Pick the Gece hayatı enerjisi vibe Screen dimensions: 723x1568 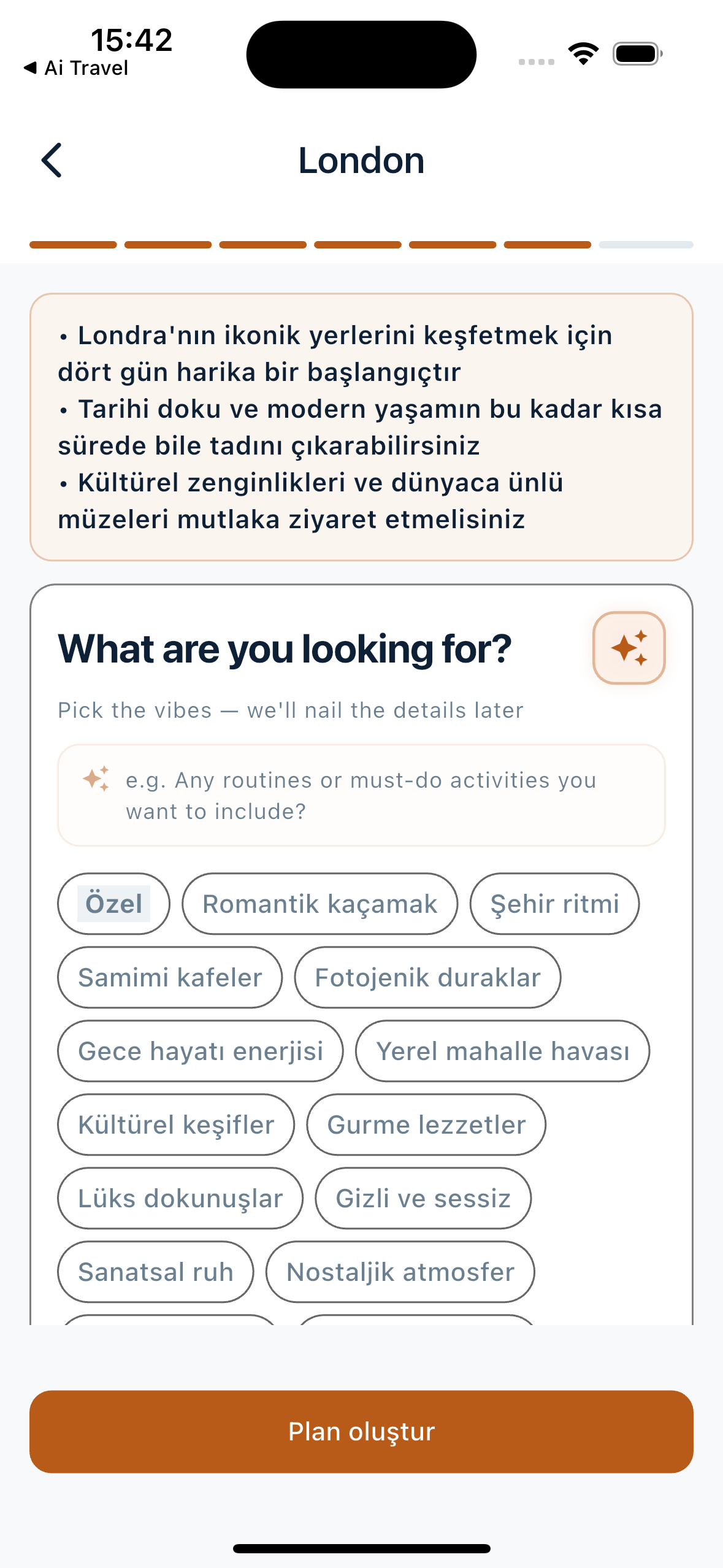point(200,1051)
